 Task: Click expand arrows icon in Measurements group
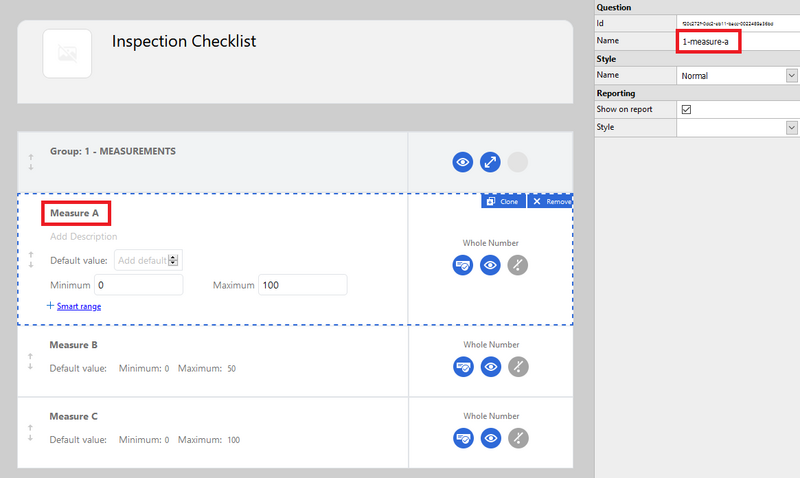[x=490, y=161]
